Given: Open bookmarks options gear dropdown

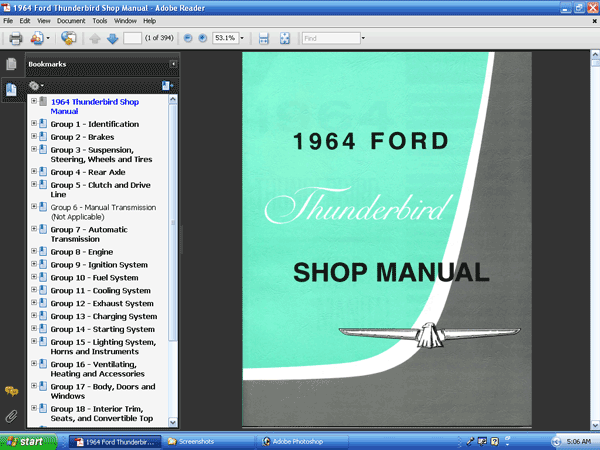Looking at the screenshot, I should tap(36, 86).
